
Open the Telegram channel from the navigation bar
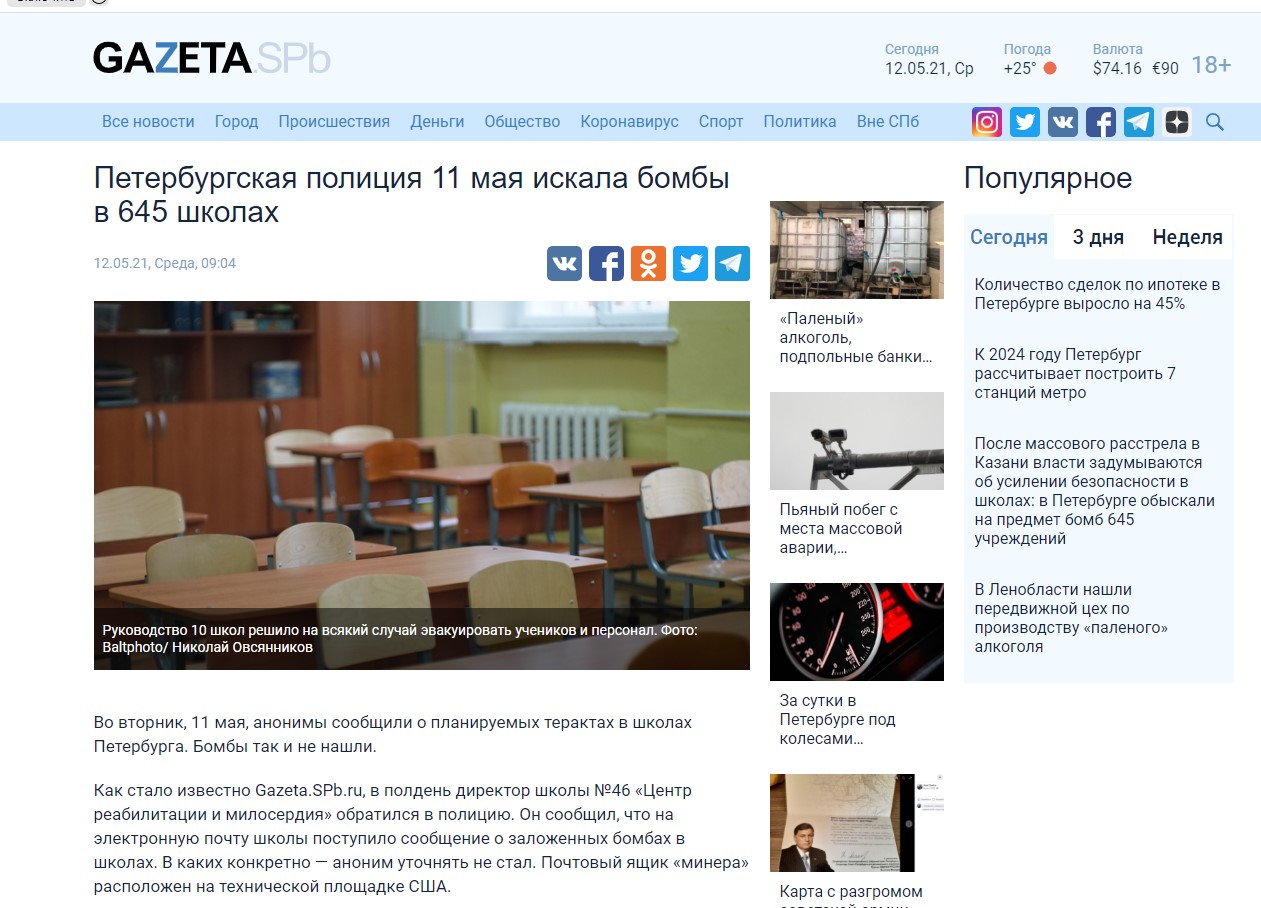click(x=1139, y=122)
